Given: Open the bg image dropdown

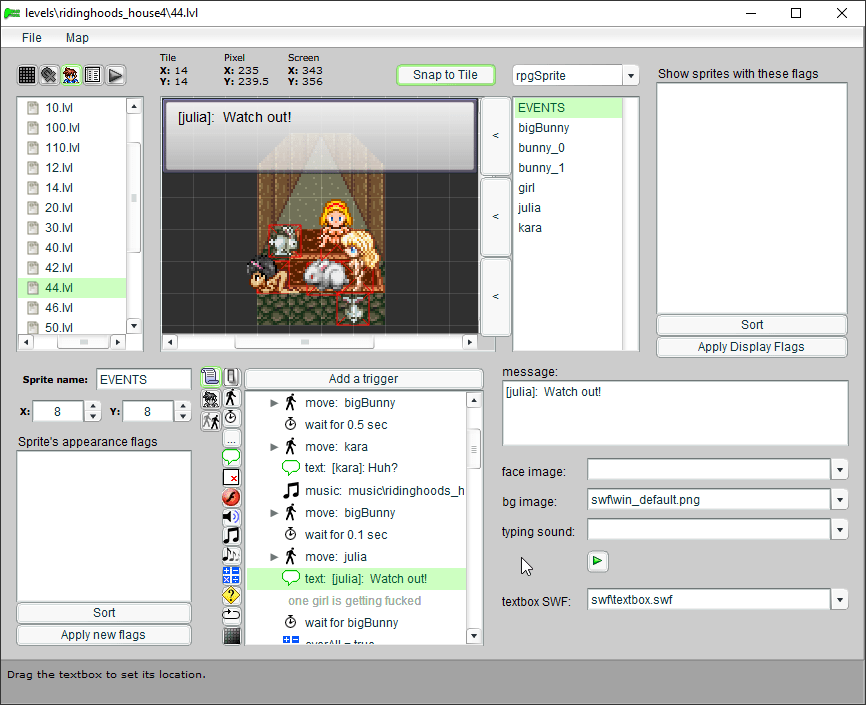Looking at the screenshot, I should click(840, 500).
